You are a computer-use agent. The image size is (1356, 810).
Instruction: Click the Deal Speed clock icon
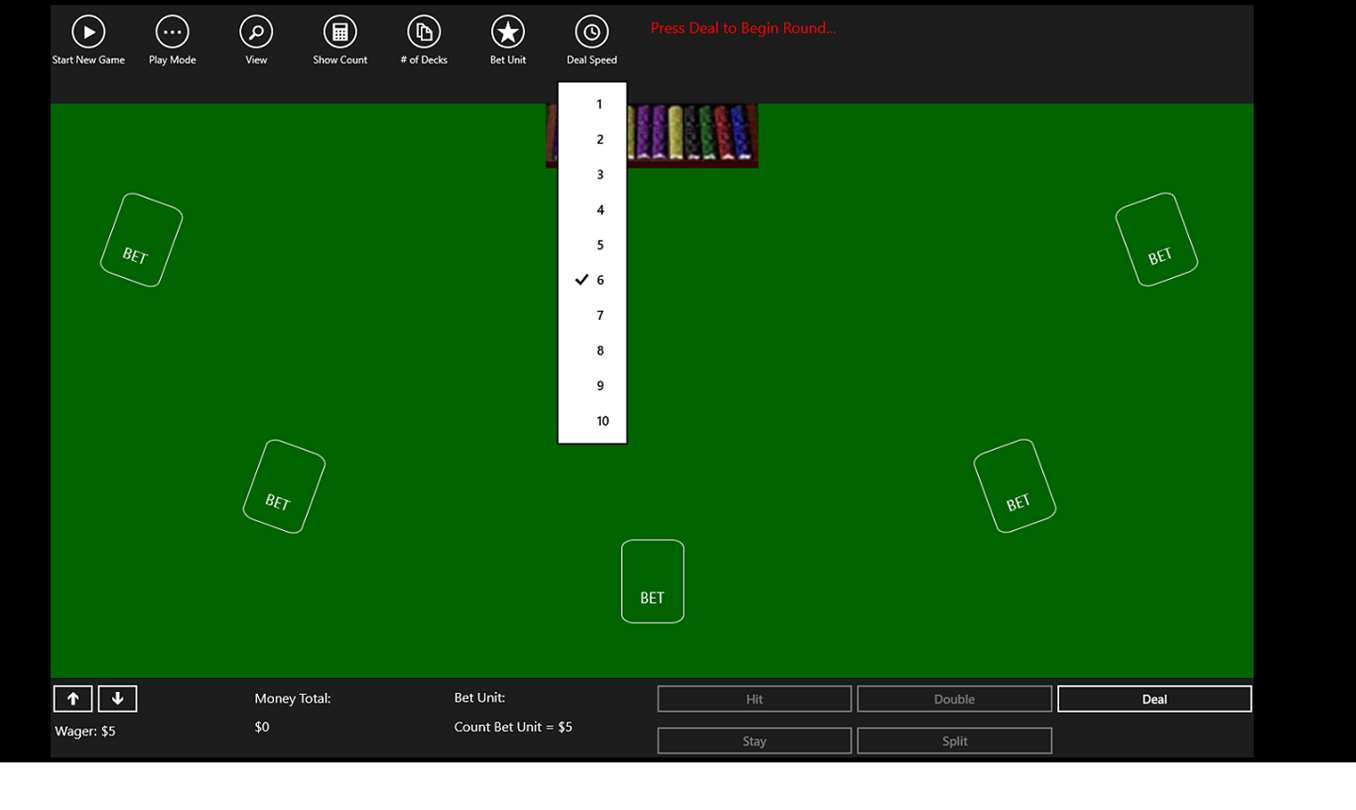(592, 32)
